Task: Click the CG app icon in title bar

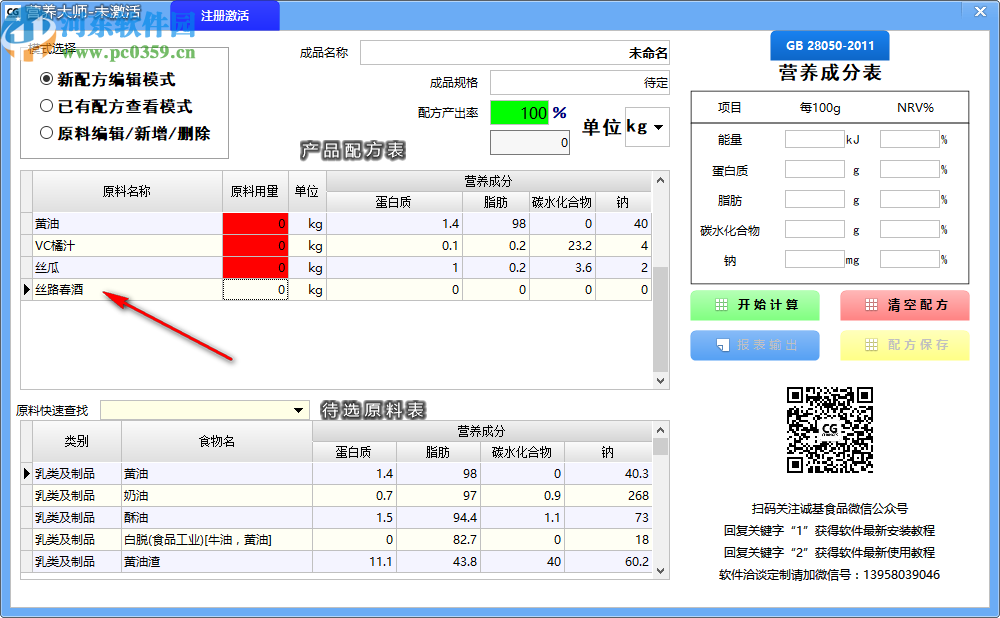Action: click(x=12, y=12)
